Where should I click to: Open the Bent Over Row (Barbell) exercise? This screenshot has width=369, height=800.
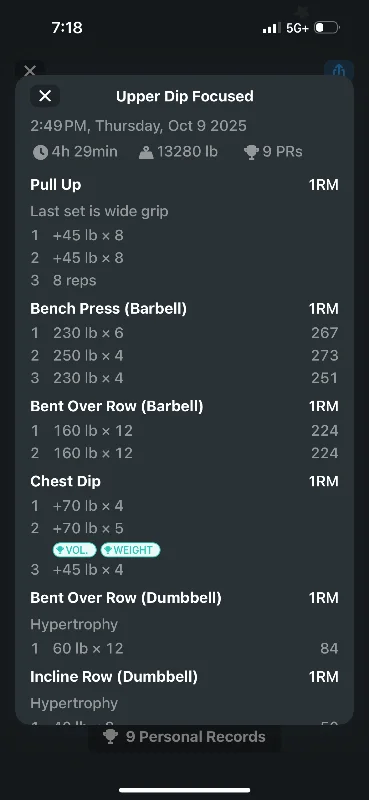pos(117,406)
